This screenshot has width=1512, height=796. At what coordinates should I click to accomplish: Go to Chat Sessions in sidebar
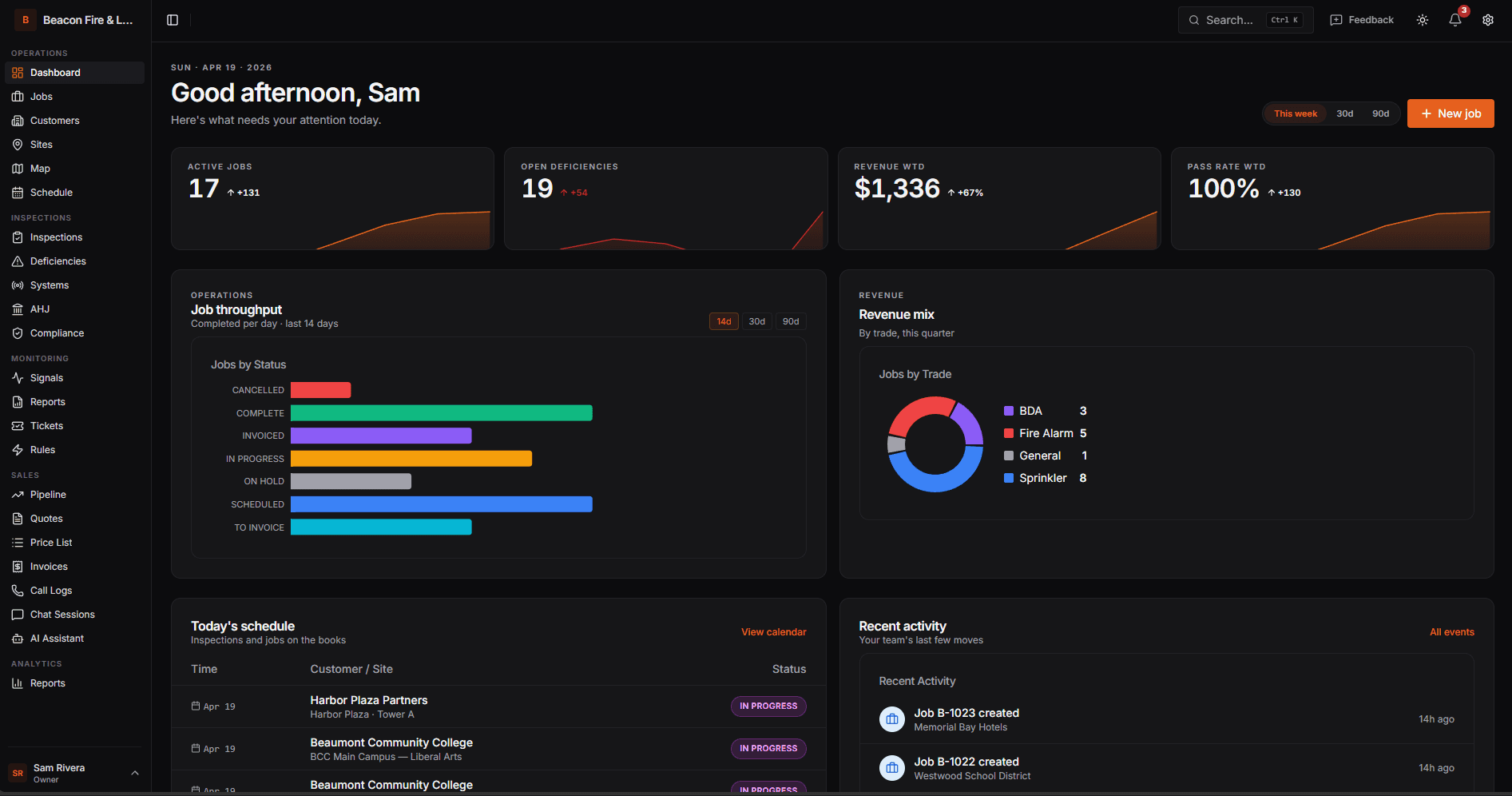tap(62, 614)
